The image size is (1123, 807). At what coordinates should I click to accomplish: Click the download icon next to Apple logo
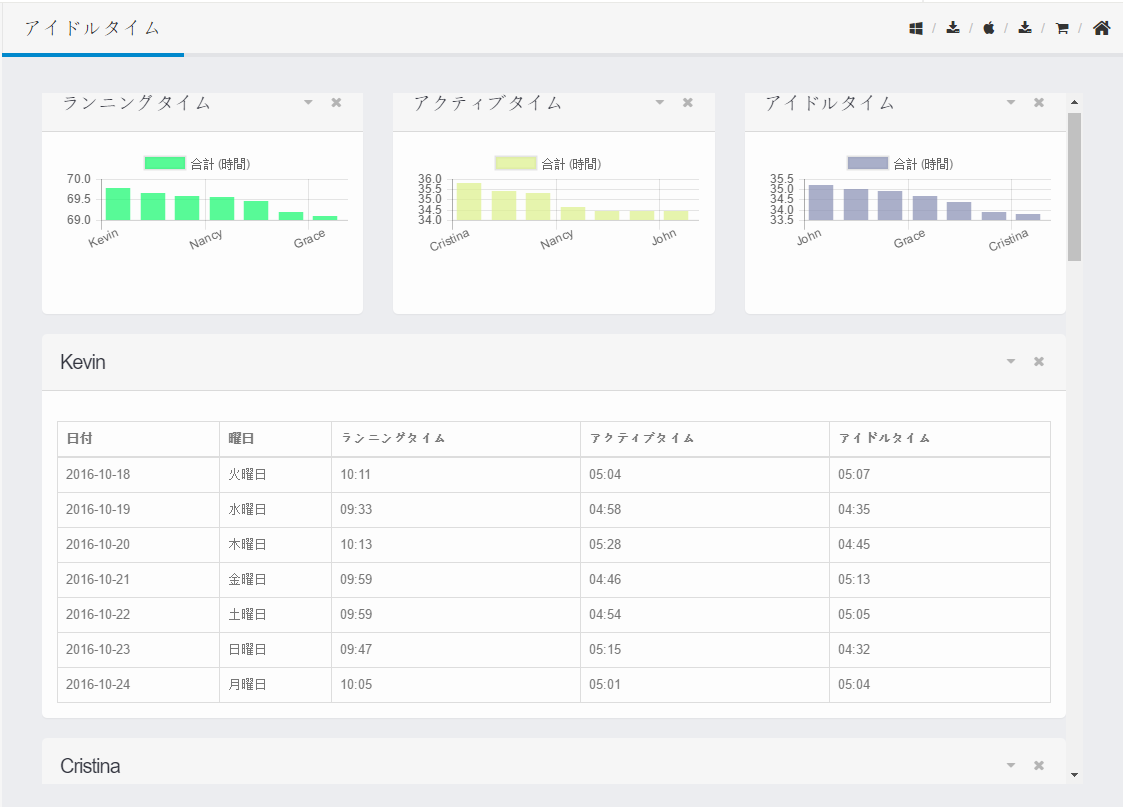(1025, 28)
